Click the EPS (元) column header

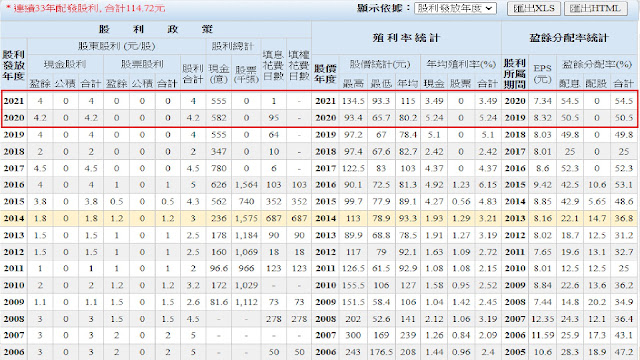(x=542, y=73)
